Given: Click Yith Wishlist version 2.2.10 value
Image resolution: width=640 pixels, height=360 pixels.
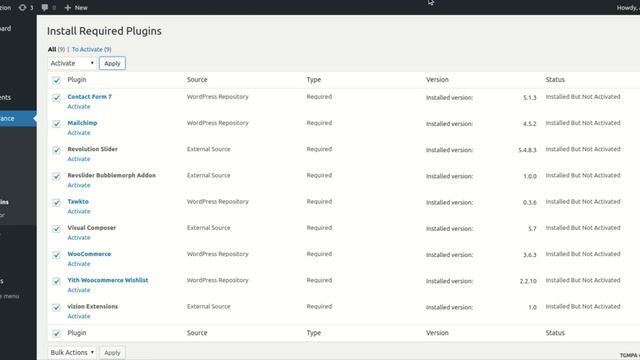Looking at the screenshot, I should [528, 281].
